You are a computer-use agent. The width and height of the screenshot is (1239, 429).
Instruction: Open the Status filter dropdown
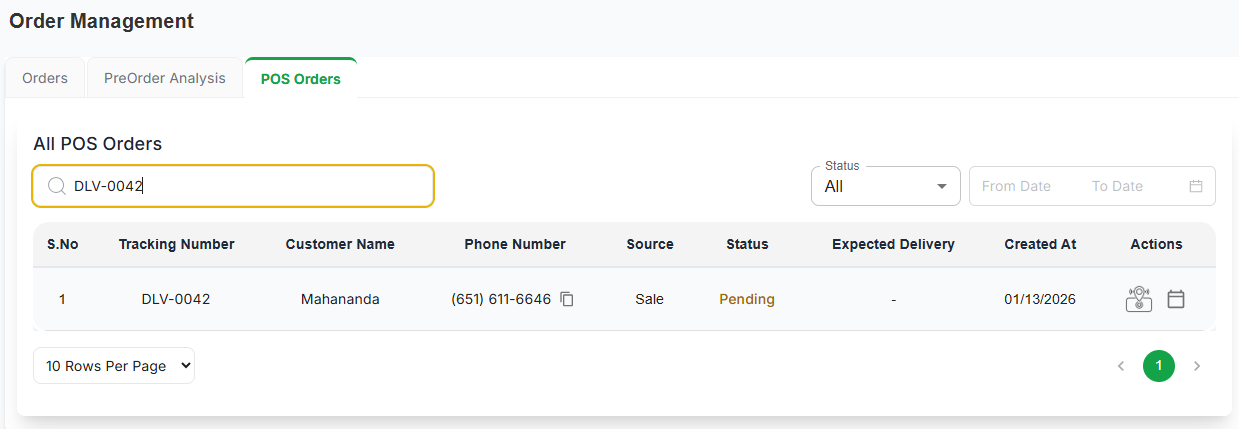click(885, 186)
